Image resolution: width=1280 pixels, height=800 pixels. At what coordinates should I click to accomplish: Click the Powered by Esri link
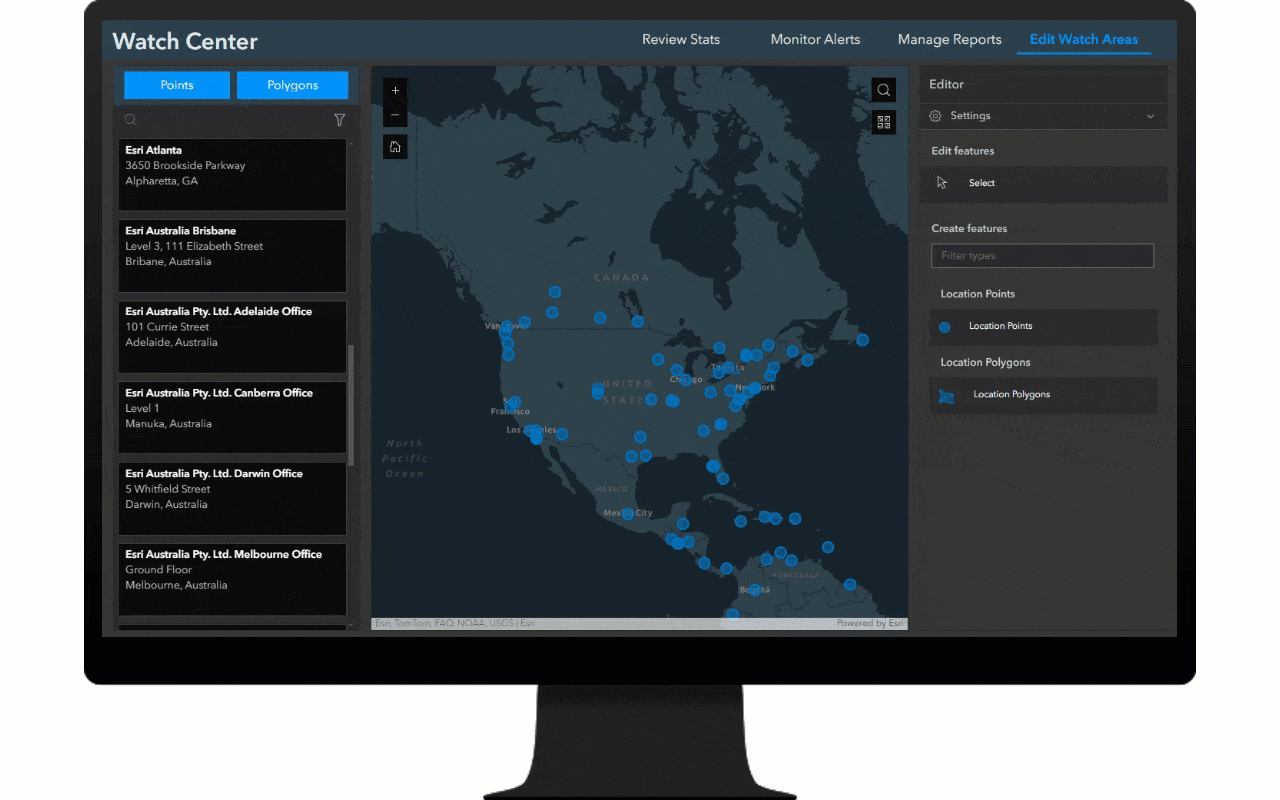(871, 623)
